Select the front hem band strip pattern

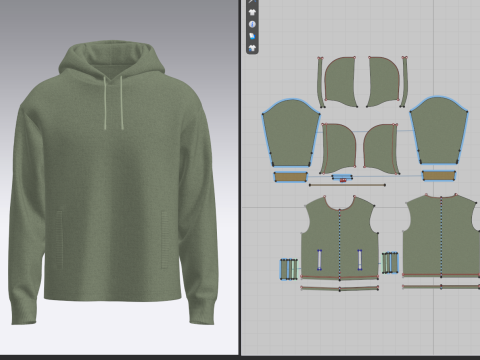tap(340, 288)
